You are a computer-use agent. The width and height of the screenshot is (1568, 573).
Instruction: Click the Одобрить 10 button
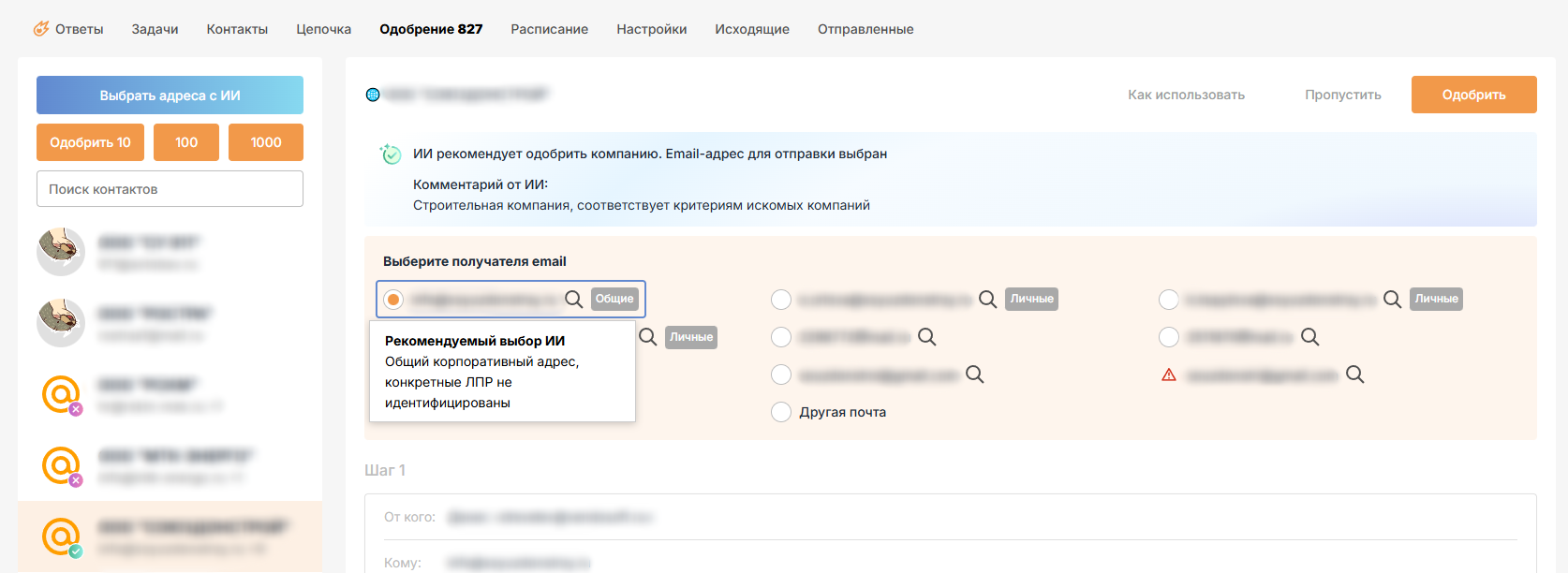point(90,142)
